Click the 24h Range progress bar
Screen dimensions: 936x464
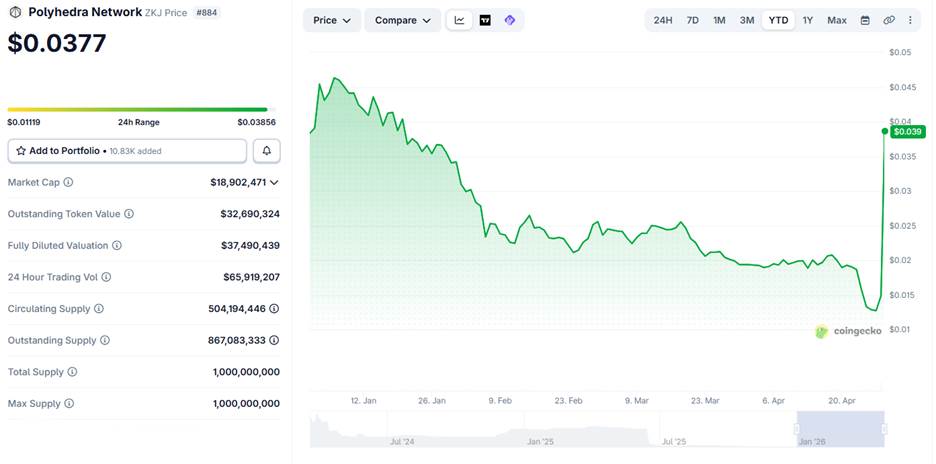[137, 109]
